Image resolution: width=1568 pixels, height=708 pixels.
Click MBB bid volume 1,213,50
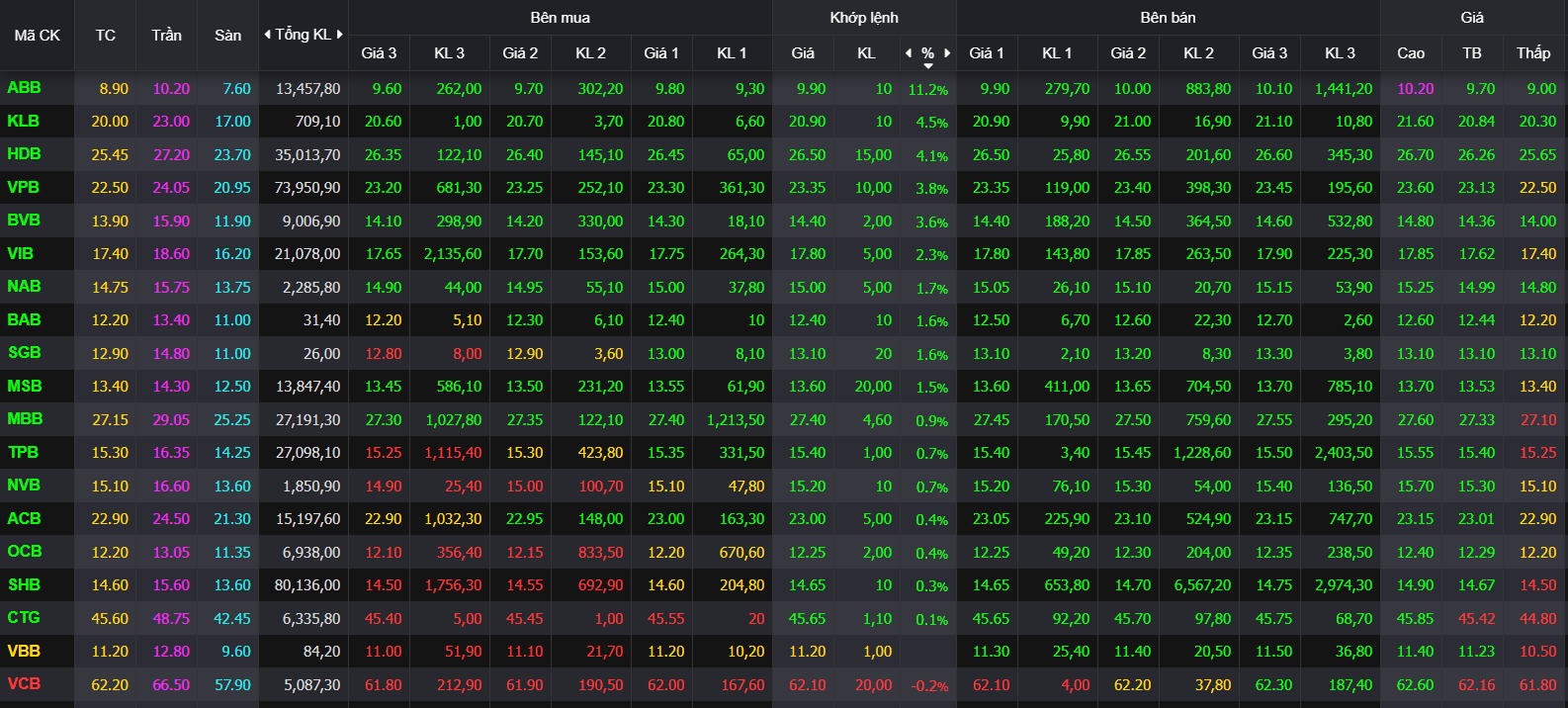[x=736, y=420]
